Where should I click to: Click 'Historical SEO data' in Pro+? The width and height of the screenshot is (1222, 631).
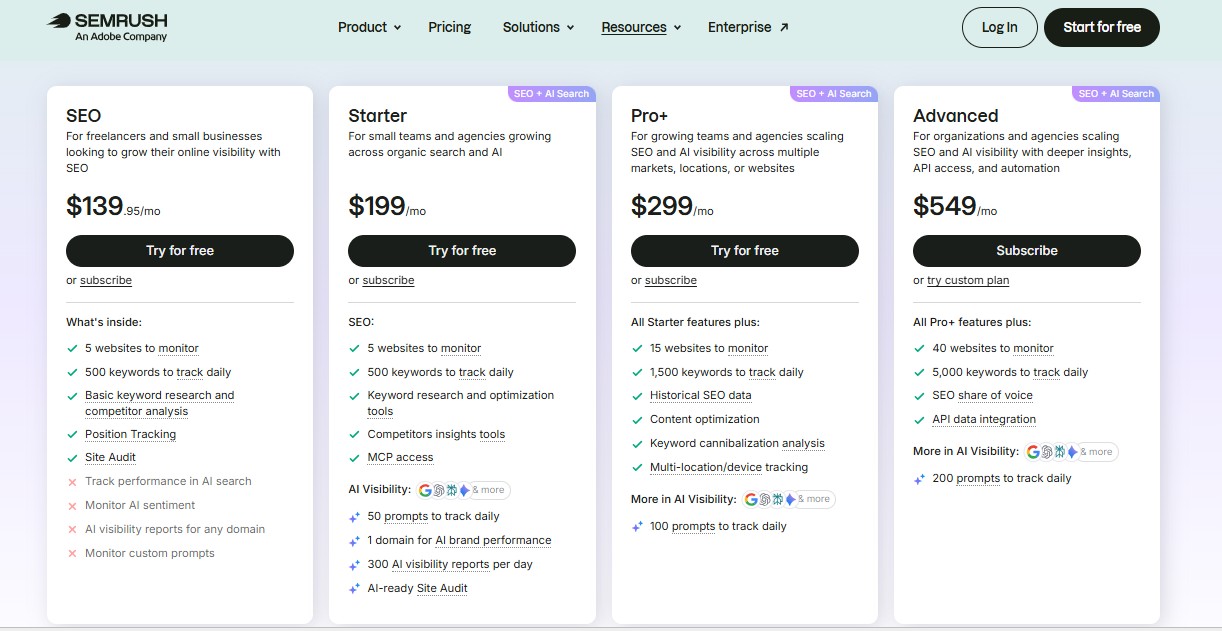700,395
